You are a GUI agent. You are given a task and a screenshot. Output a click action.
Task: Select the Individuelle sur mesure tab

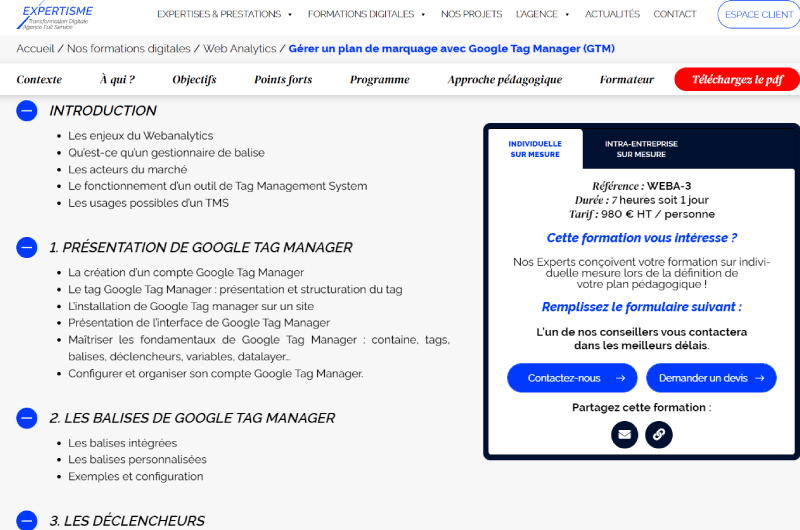[535, 149]
